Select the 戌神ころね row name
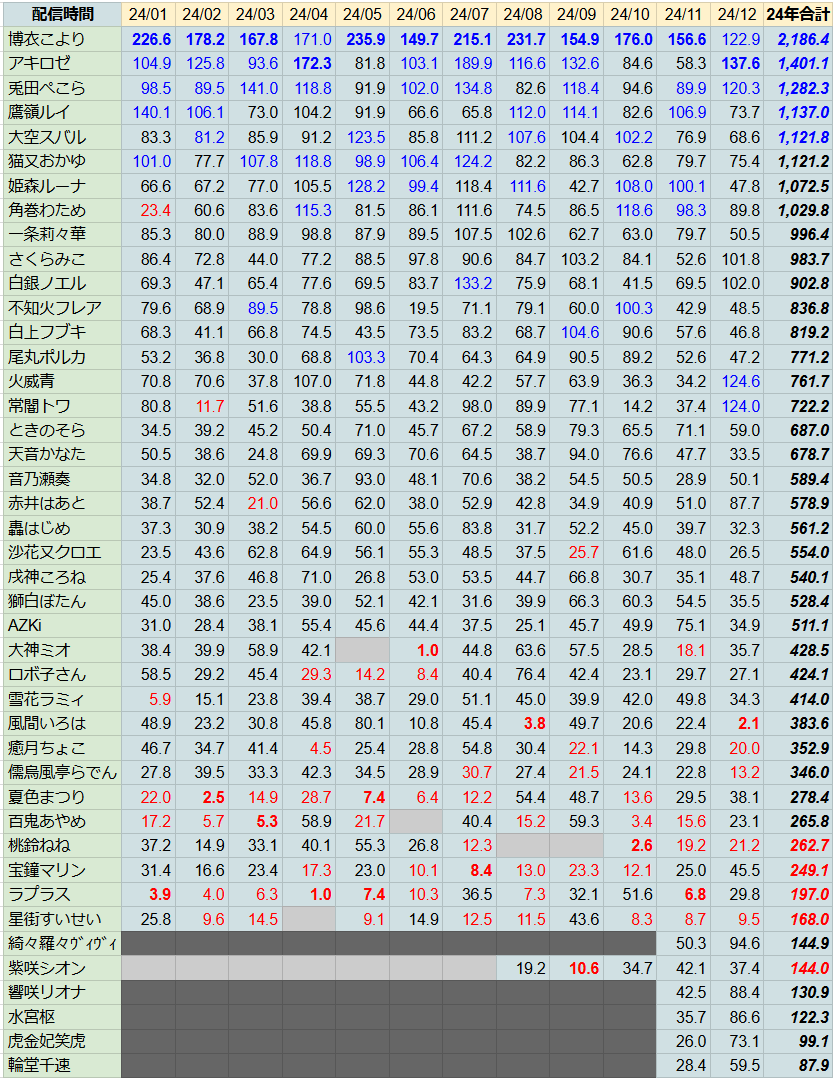Viewport: 834px width, 1079px height. click(63, 577)
